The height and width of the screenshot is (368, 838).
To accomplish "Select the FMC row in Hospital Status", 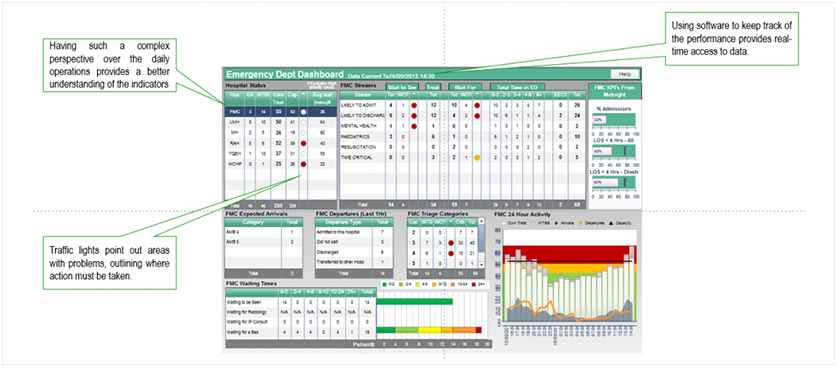I will point(281,112).
